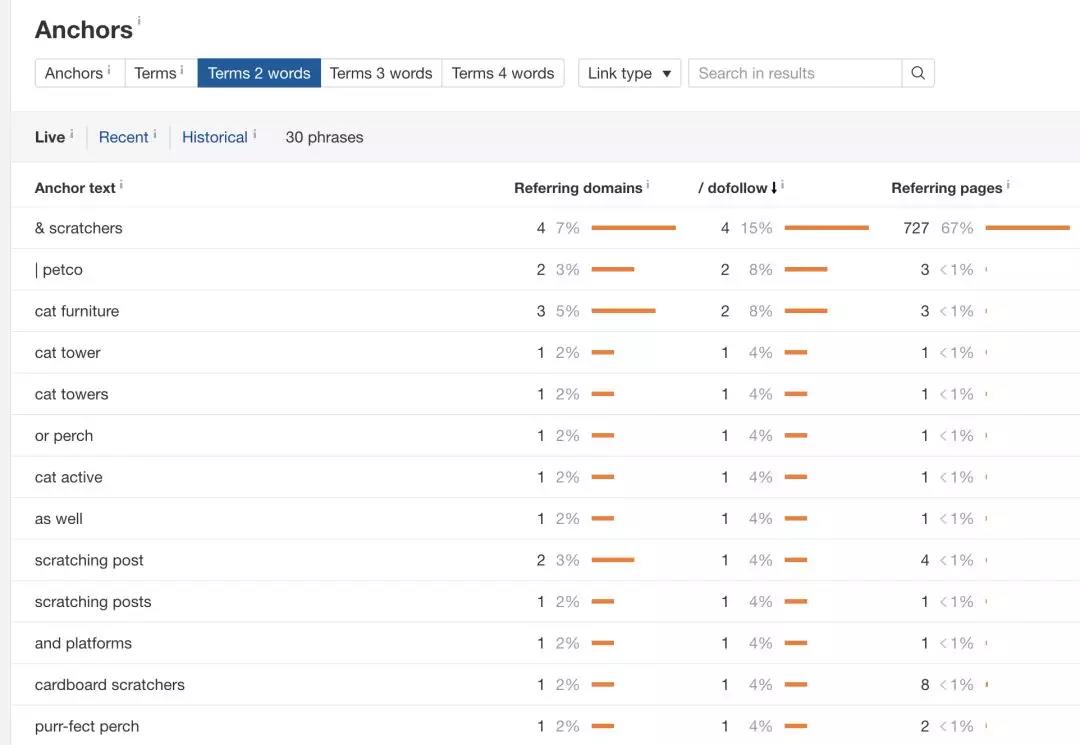The image size is (1080, 745).
Task: Click info icon beside Referring pages header
Action: click(x=1008, y=185)
